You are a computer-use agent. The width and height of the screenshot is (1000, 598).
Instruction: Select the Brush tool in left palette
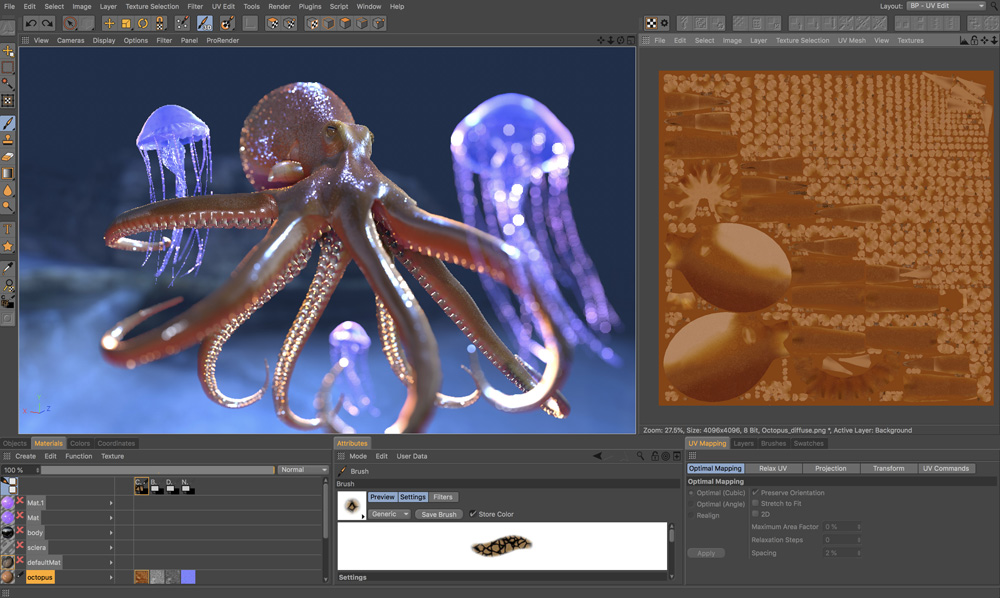(x=8, y=123)
